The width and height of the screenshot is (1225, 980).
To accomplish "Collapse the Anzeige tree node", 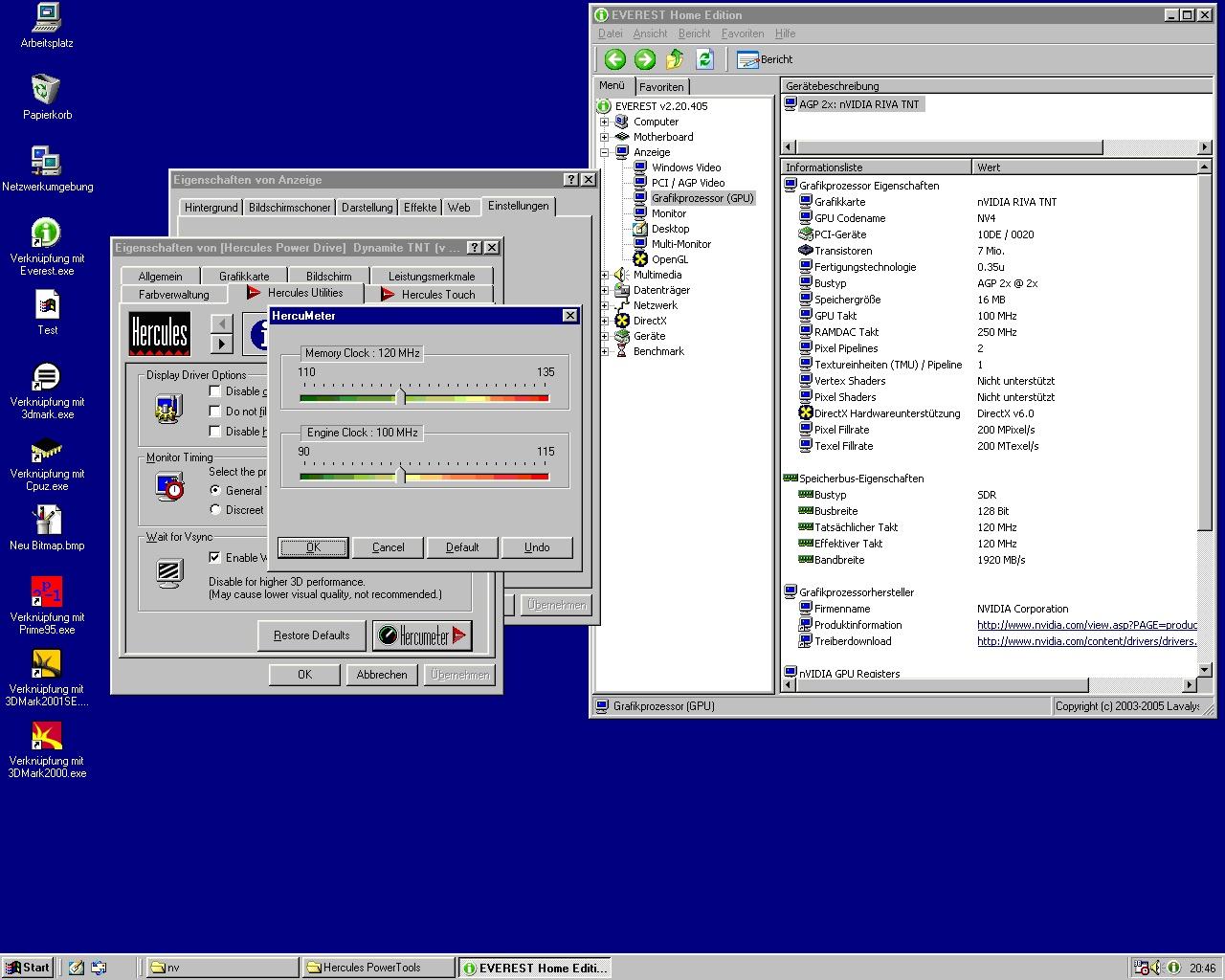I will coord(604,152).
